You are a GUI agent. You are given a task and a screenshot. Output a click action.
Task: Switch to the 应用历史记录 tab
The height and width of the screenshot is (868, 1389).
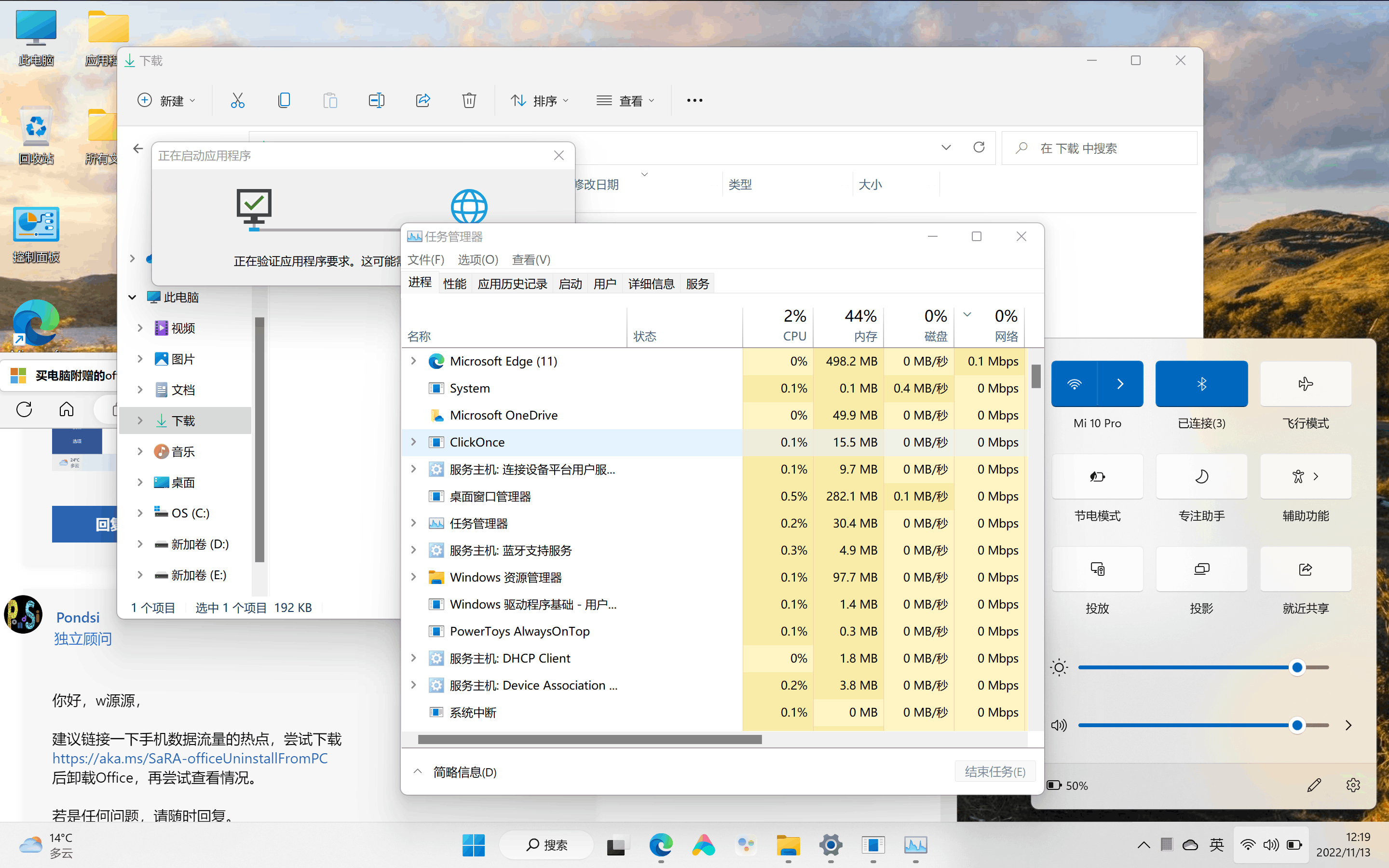click(x=512, y=284)
